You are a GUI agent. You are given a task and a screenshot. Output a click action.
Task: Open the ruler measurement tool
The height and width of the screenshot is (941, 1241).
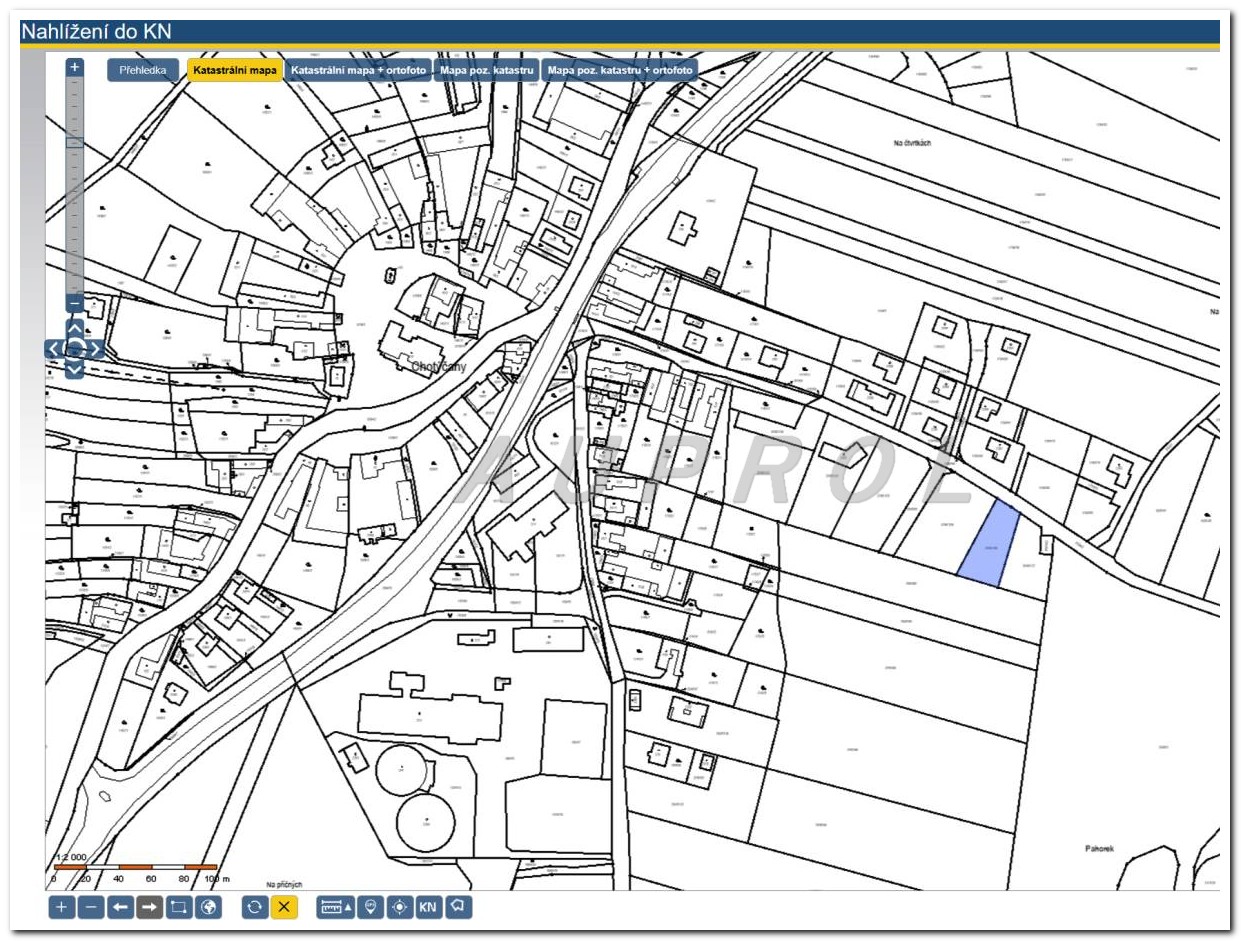click(335, 907)
